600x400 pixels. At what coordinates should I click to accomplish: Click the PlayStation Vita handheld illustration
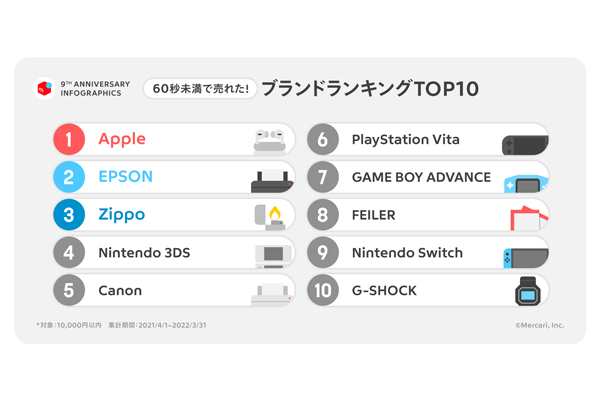tap(524, 143)
